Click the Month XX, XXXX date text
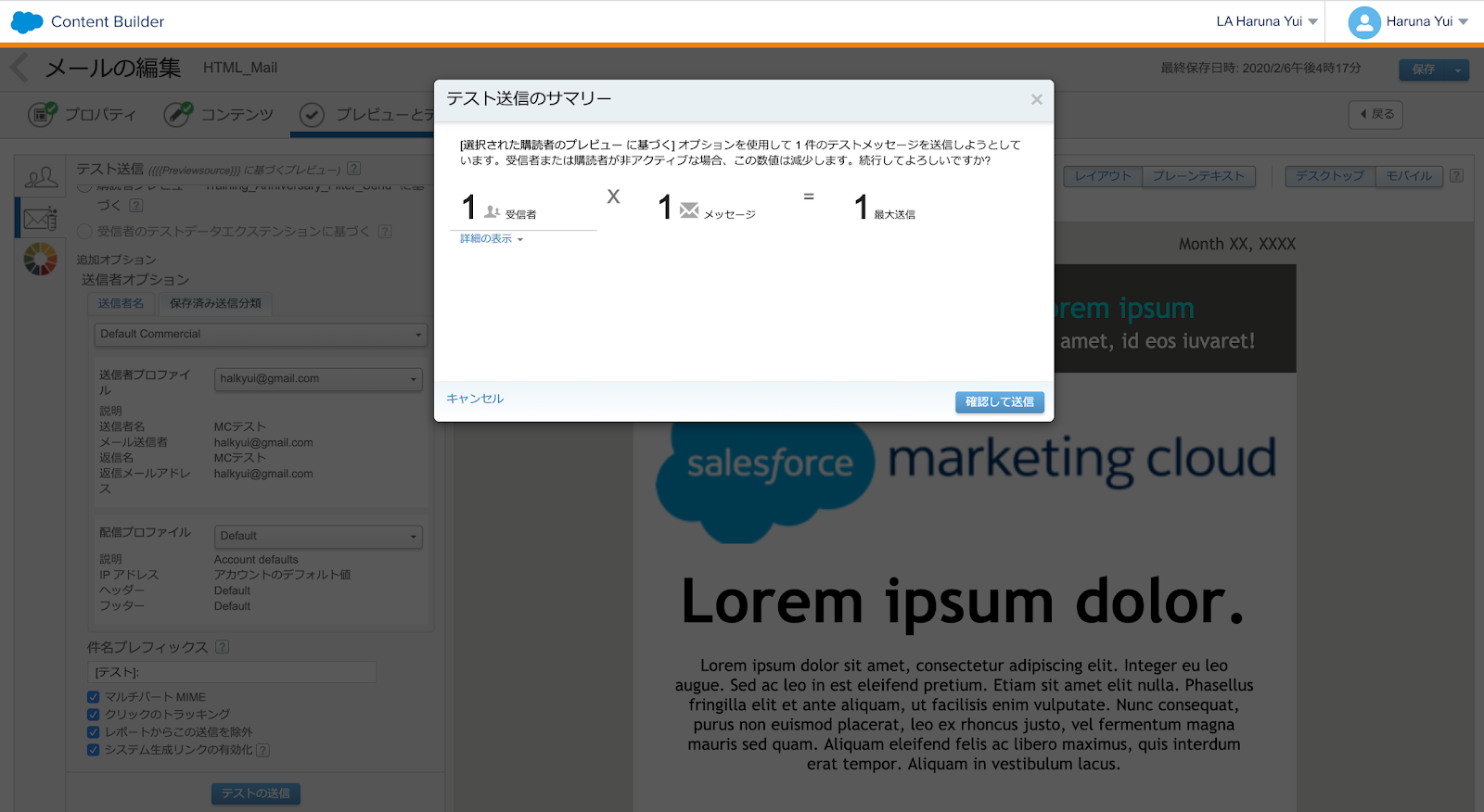Image resolution: width=1484 pixels, height=812 pixels. tap(1236, 244)
